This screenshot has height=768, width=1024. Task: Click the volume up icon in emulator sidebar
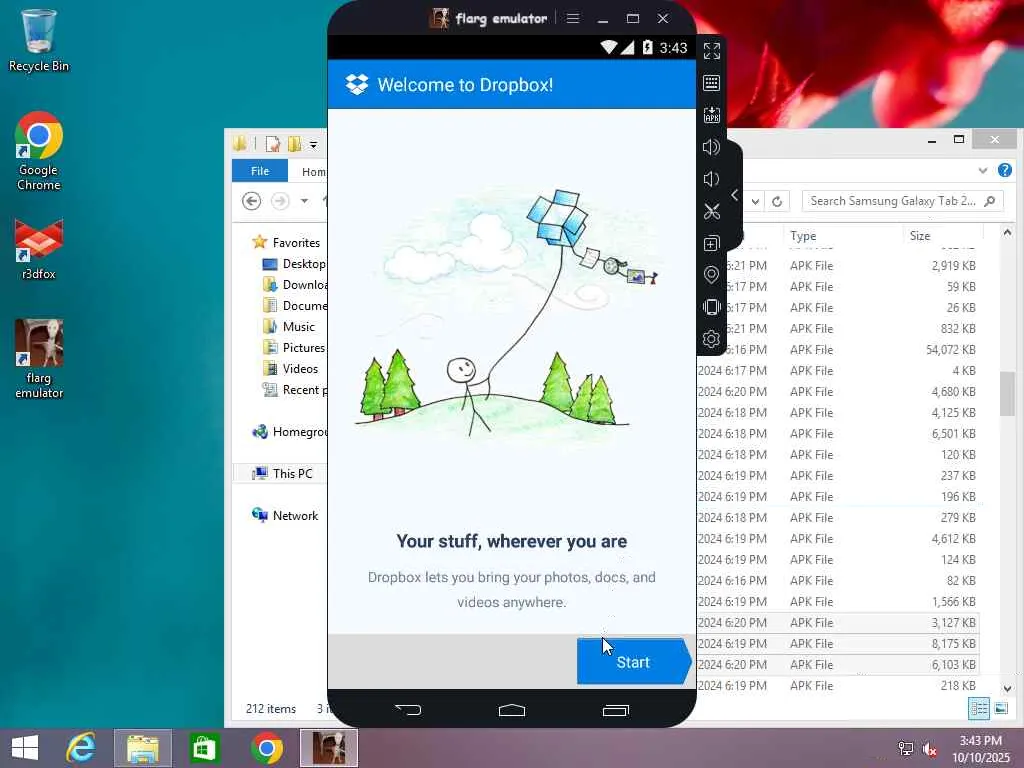click(x=711, y=147)
